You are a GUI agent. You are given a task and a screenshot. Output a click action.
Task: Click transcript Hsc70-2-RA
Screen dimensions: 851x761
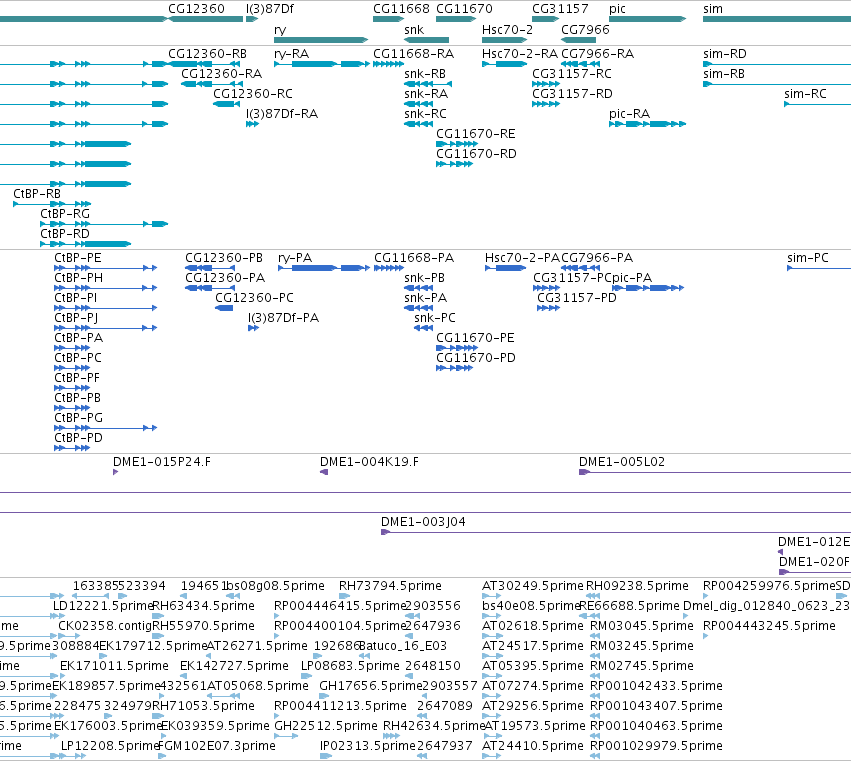point(519,54)
